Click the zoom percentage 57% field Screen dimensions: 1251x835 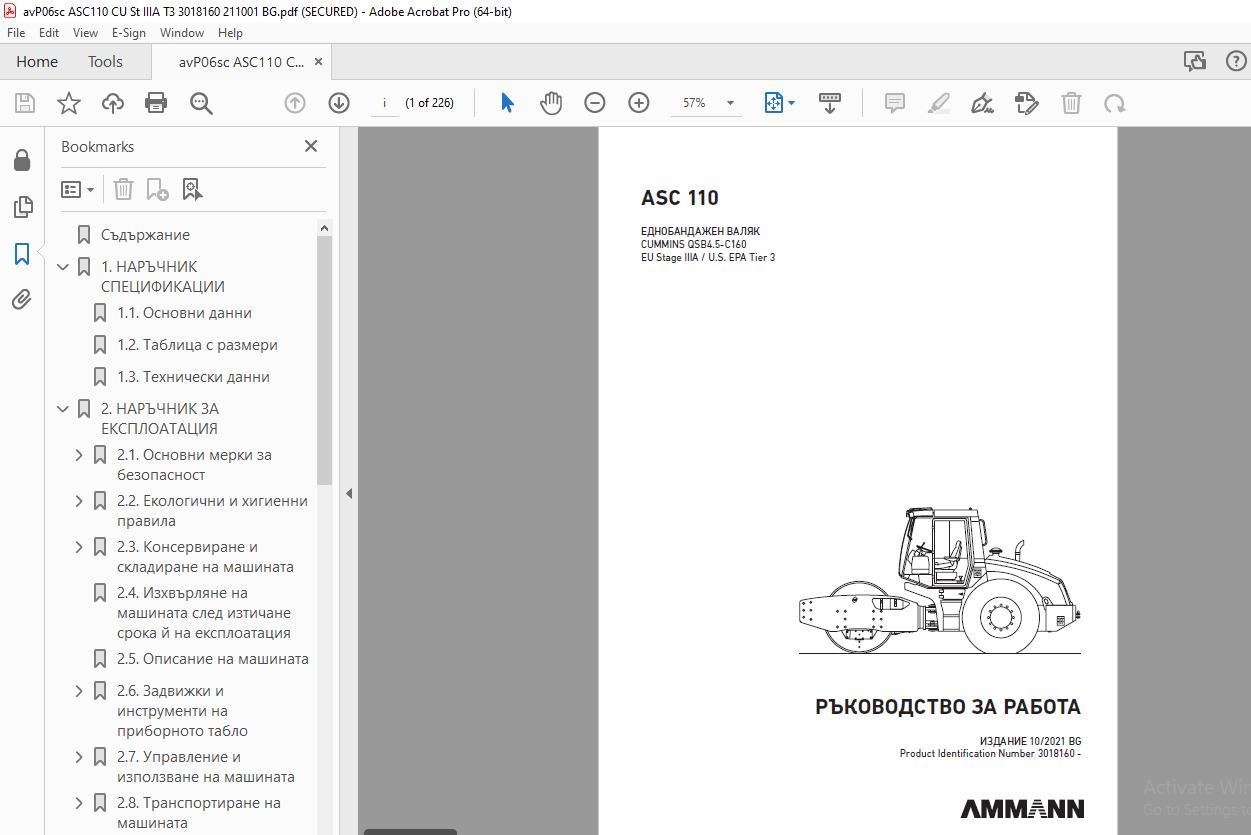pos(694,103)
